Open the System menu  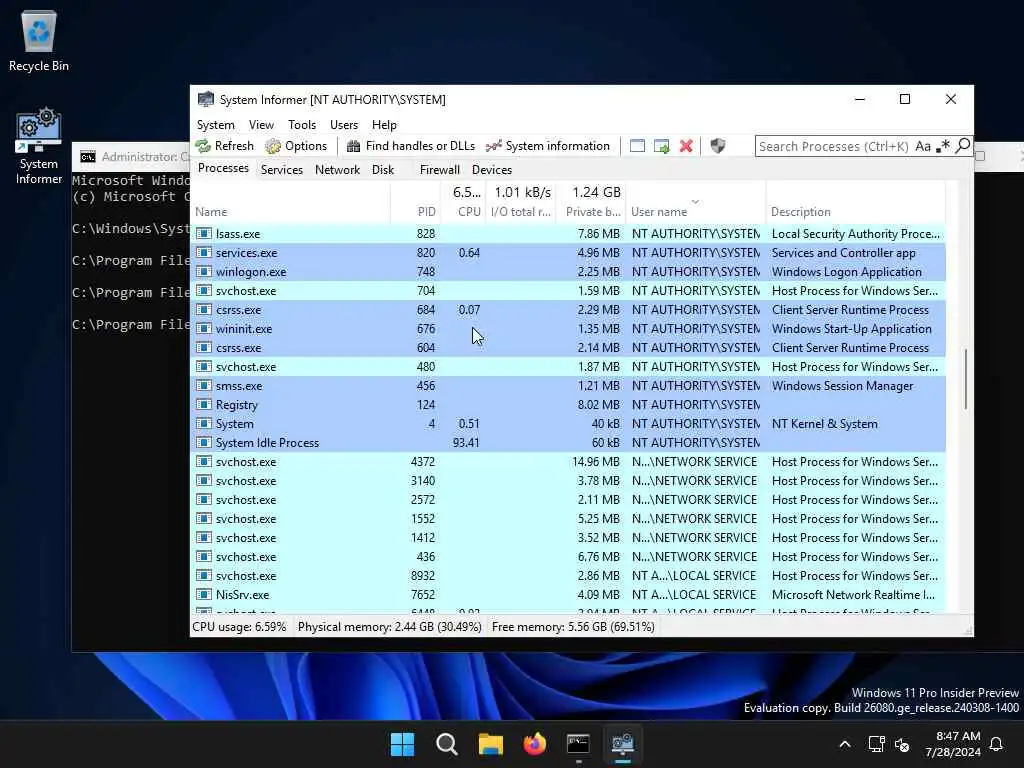pyautogui.click(x=216, y=125)
